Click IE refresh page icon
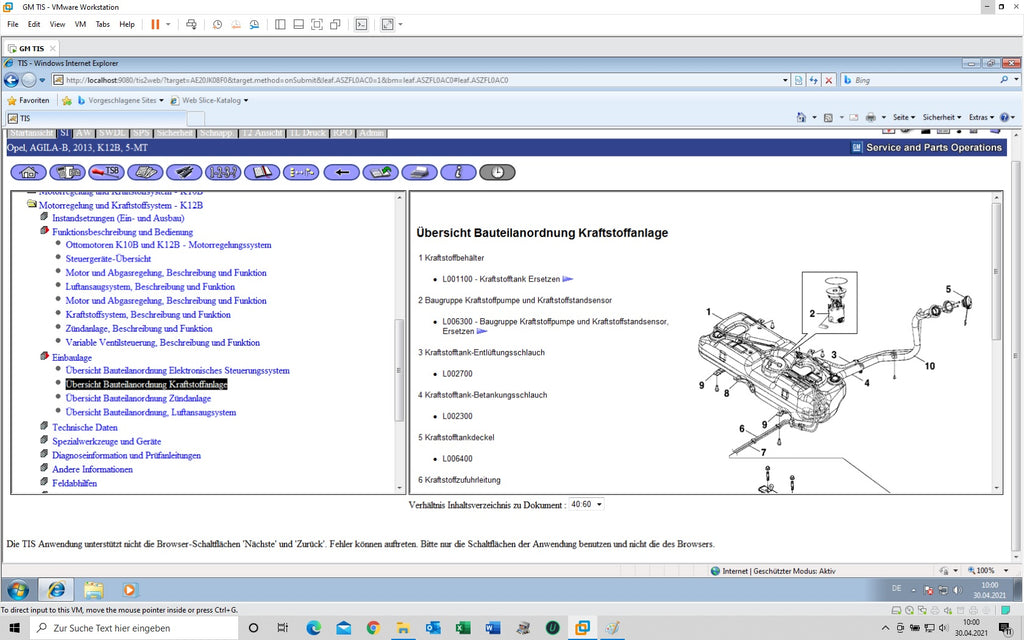This screenshot has height=640, width=1024. coord(813,80)
